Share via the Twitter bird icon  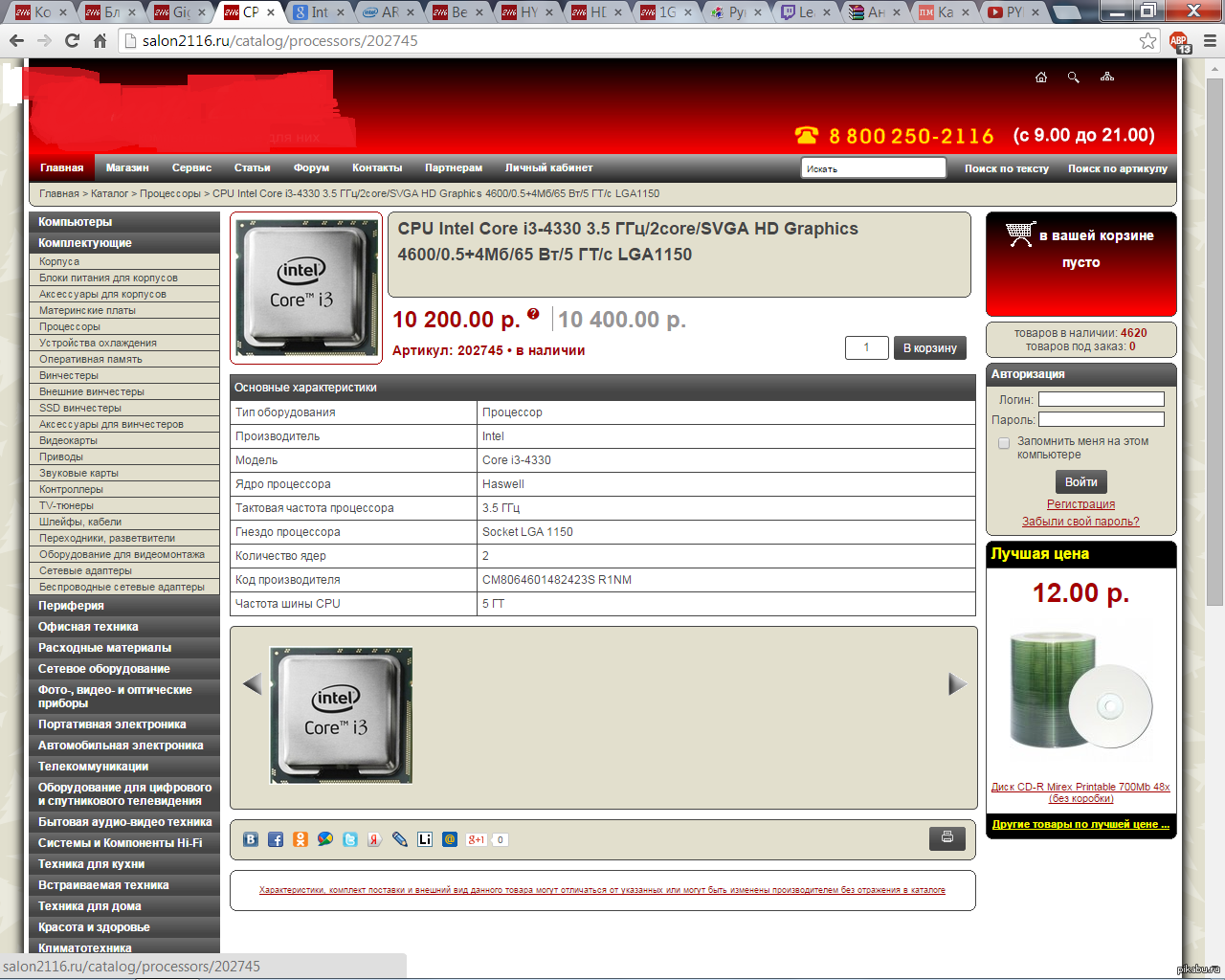[x=350, y=839]
